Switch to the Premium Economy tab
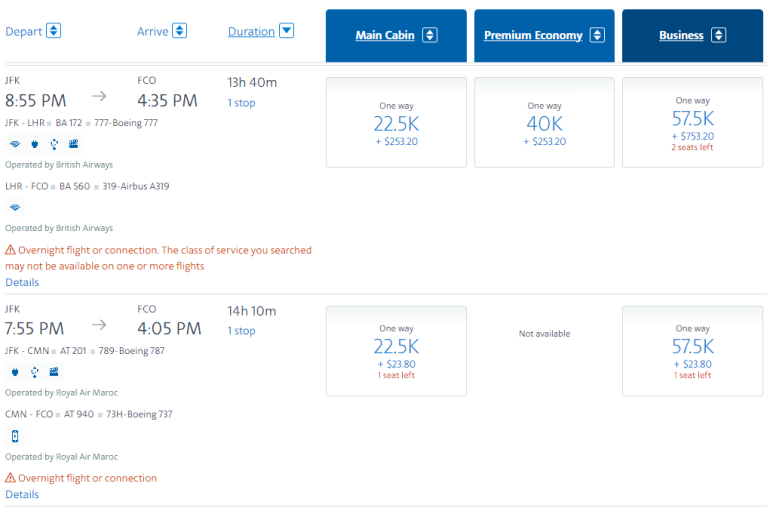The height and width of the screenshot is (514, 770). click(544, 36)
